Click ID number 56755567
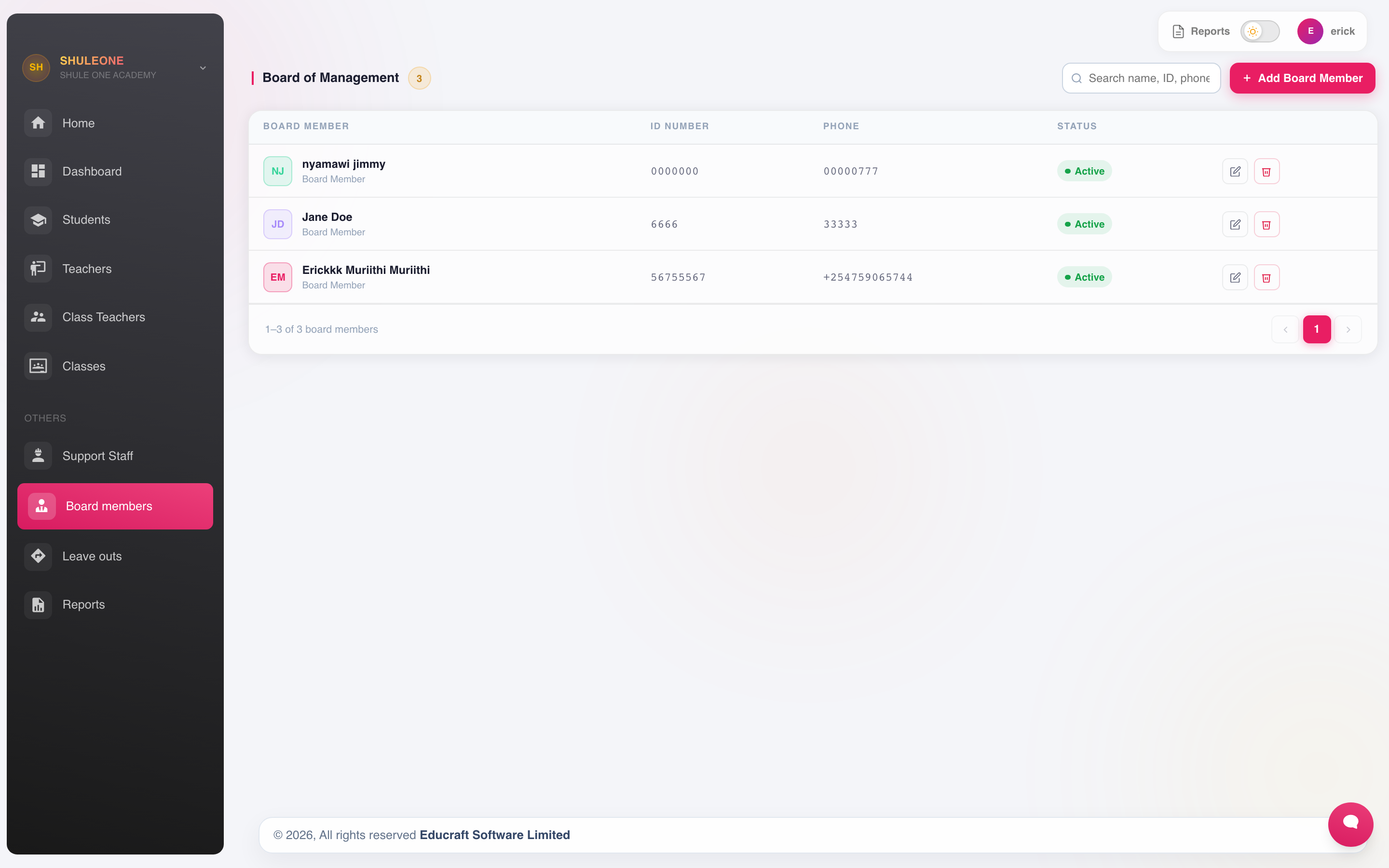The height and width of the screenshot is (868, 1389). pos(679,277)
